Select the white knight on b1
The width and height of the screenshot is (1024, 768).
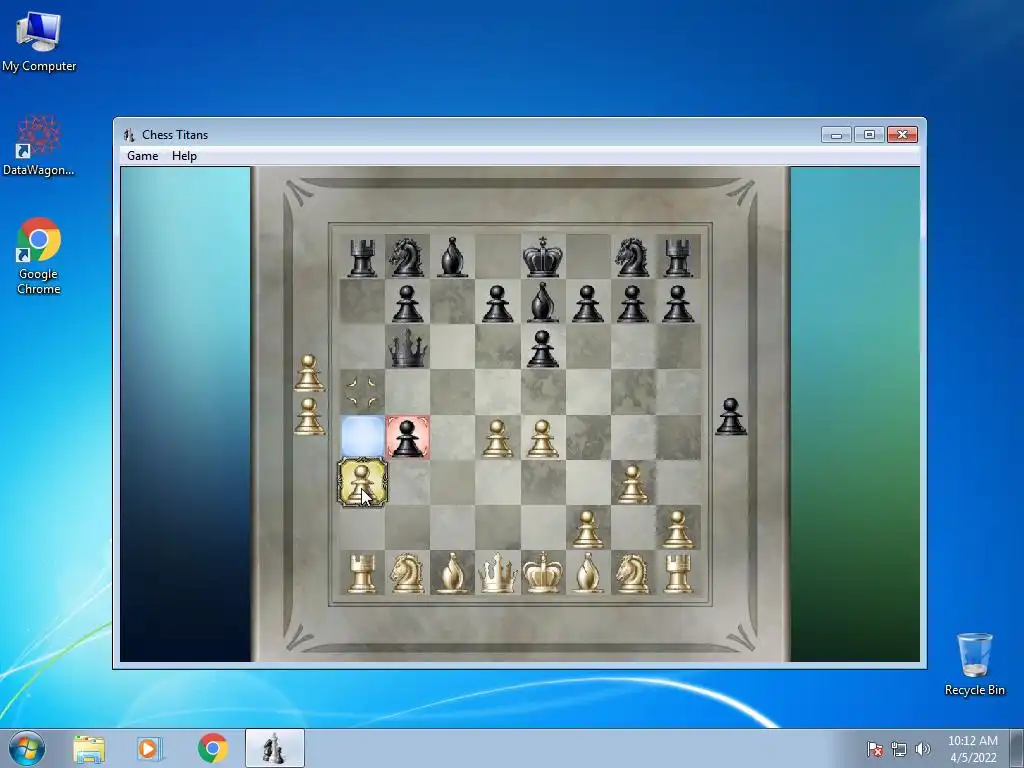(408, 573)
